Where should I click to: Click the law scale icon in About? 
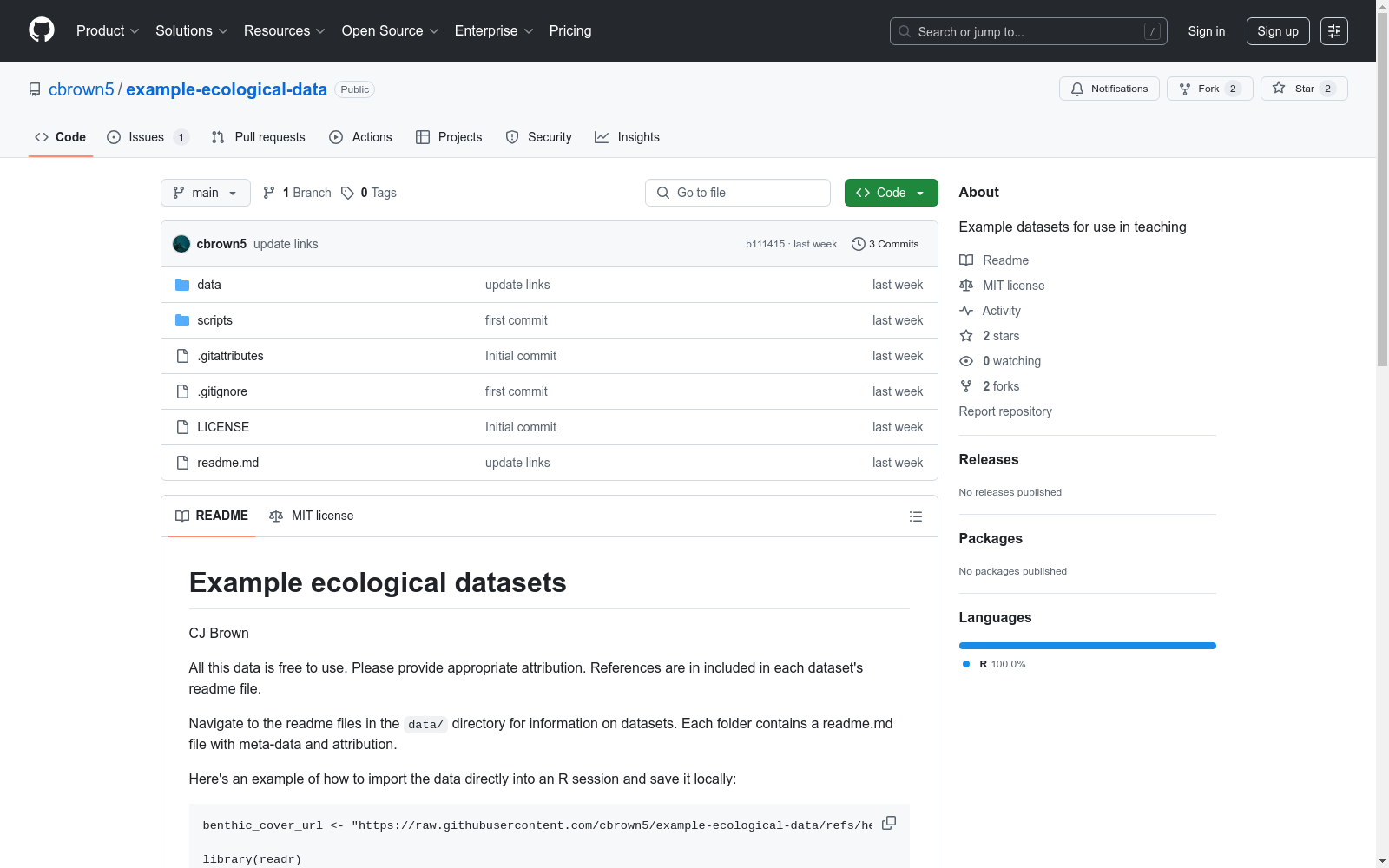point(966,286)
